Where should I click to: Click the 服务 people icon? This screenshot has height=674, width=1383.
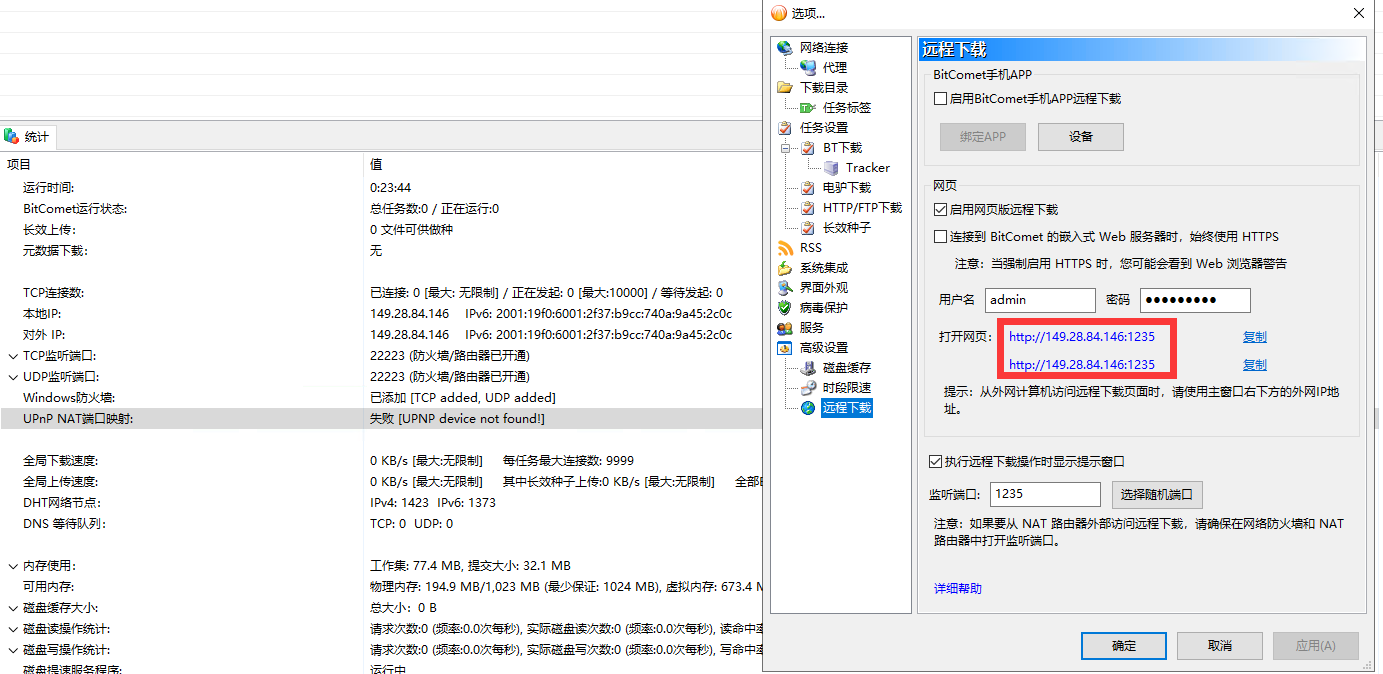[x=784, y=328]
